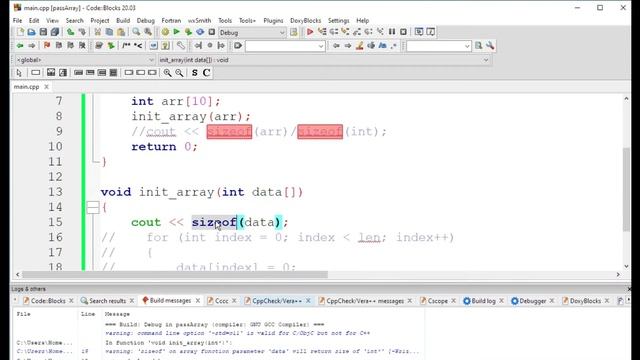Click the highlighted sizeof word on line 15

click(214, 222)
